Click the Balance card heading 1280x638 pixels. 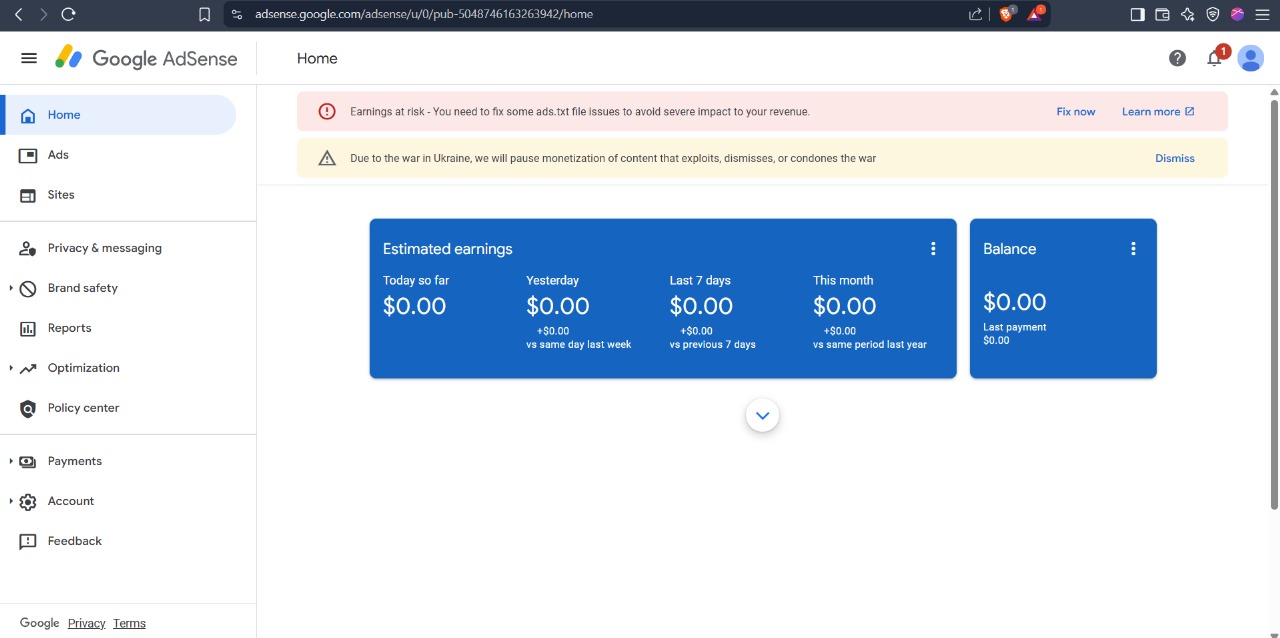tap(1009, 249)
